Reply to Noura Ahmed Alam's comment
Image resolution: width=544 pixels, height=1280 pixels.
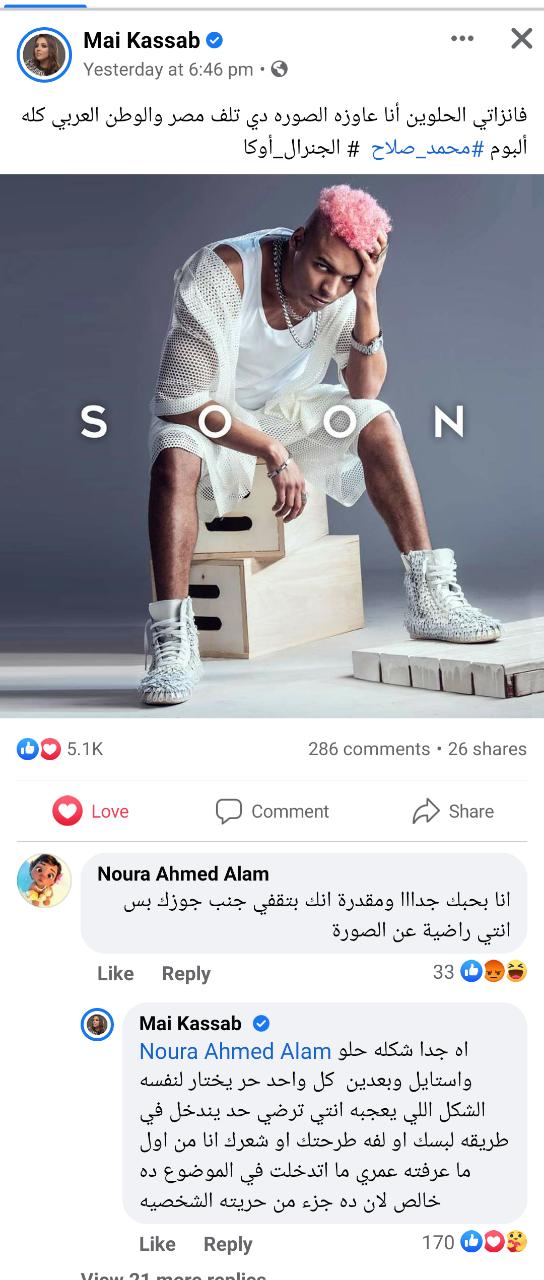186,973
